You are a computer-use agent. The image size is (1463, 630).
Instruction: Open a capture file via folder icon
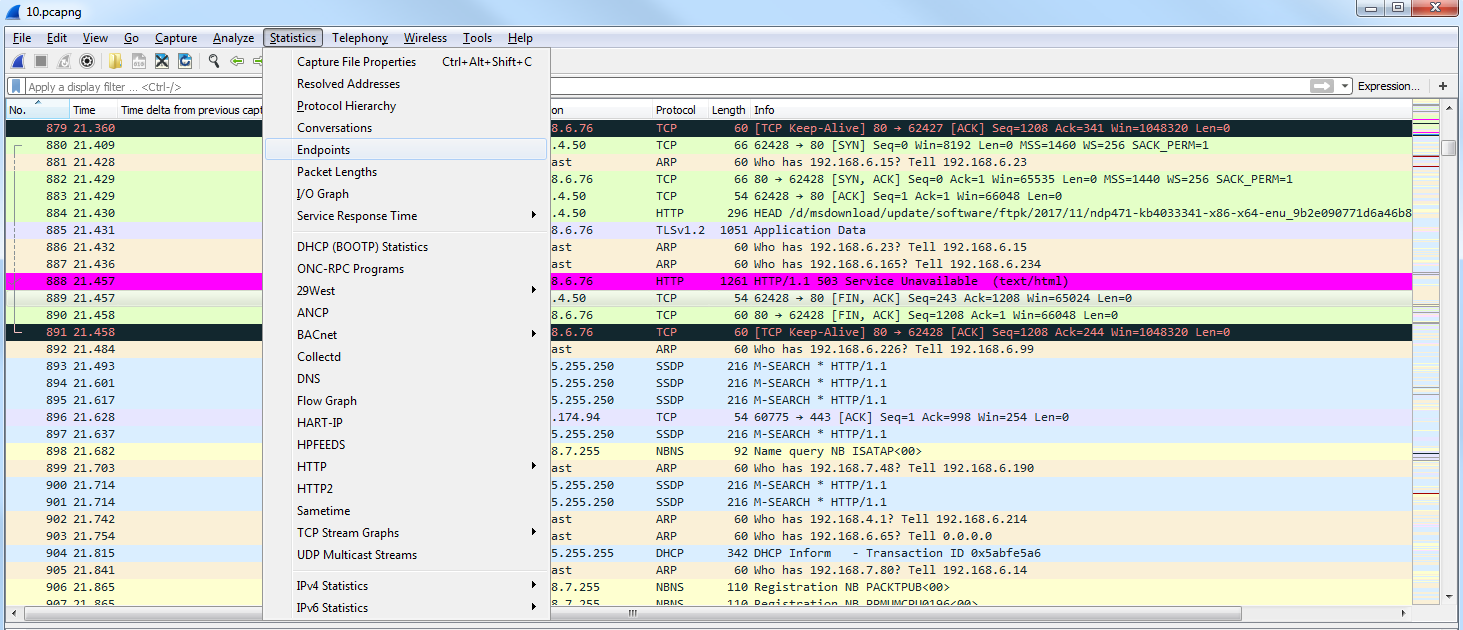(x=116, y=61)
